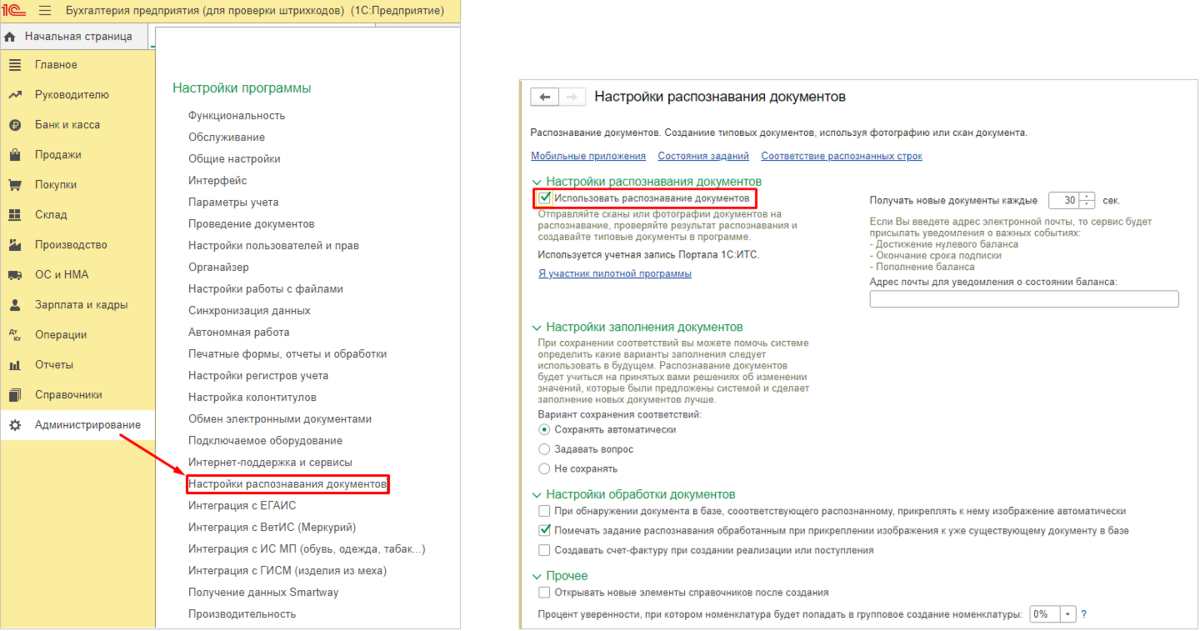Open Интернет-поддержка и сервисы item
The image size is (1200, 631).
tap(270, 463)
